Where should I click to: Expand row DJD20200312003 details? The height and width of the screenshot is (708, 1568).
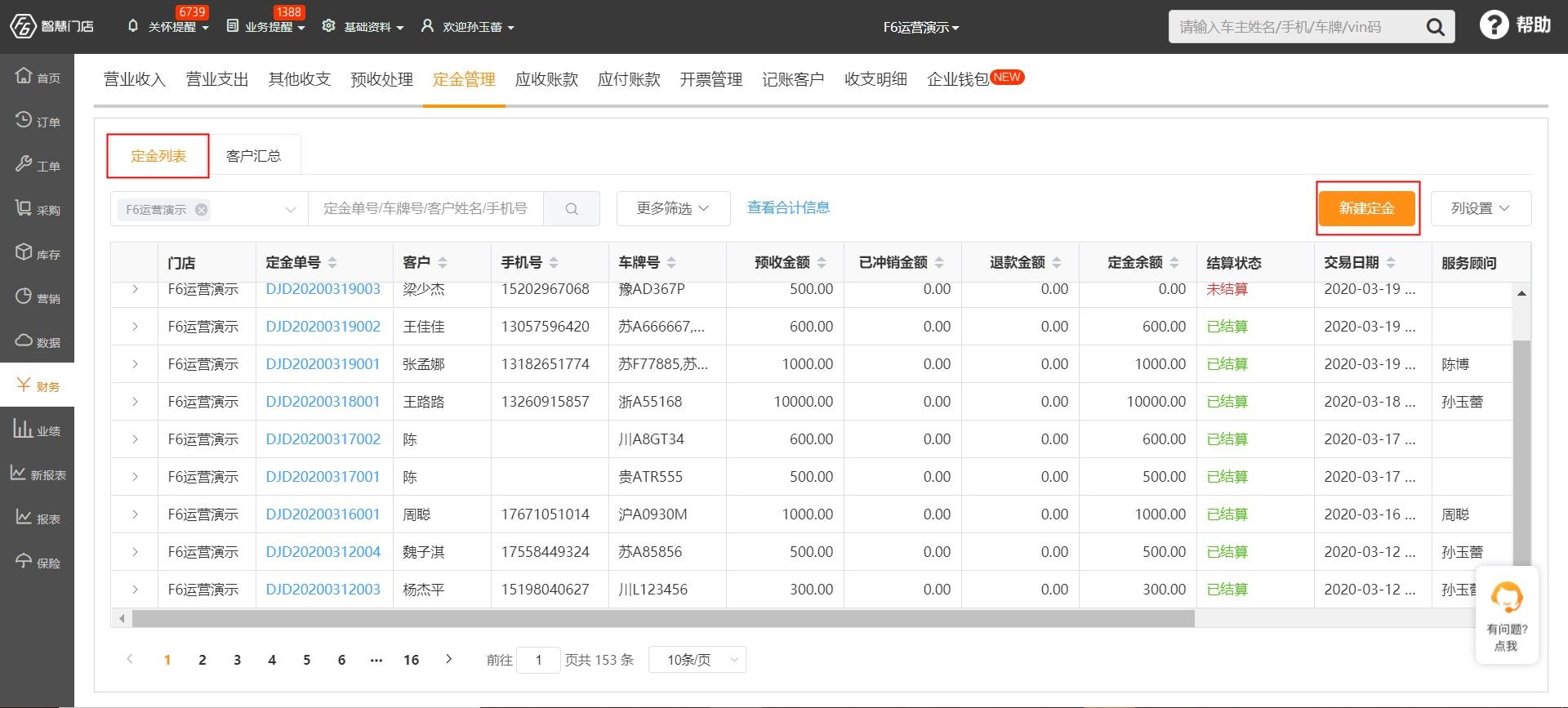click(x=136, y=590)
